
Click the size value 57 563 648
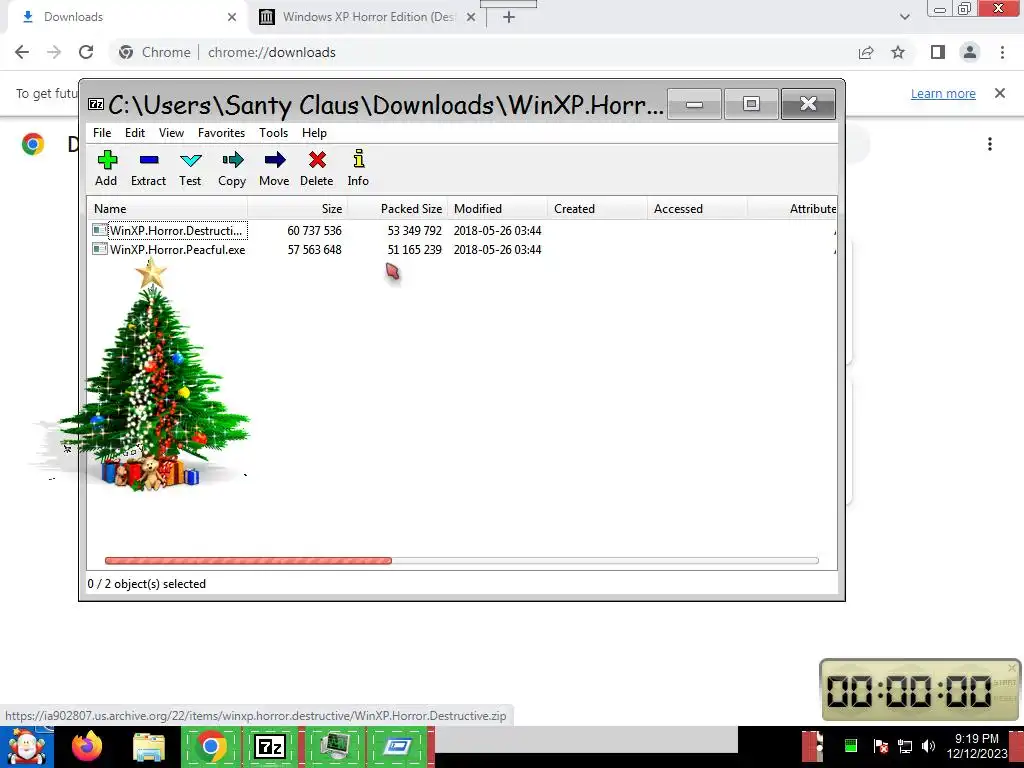[314, 249]
